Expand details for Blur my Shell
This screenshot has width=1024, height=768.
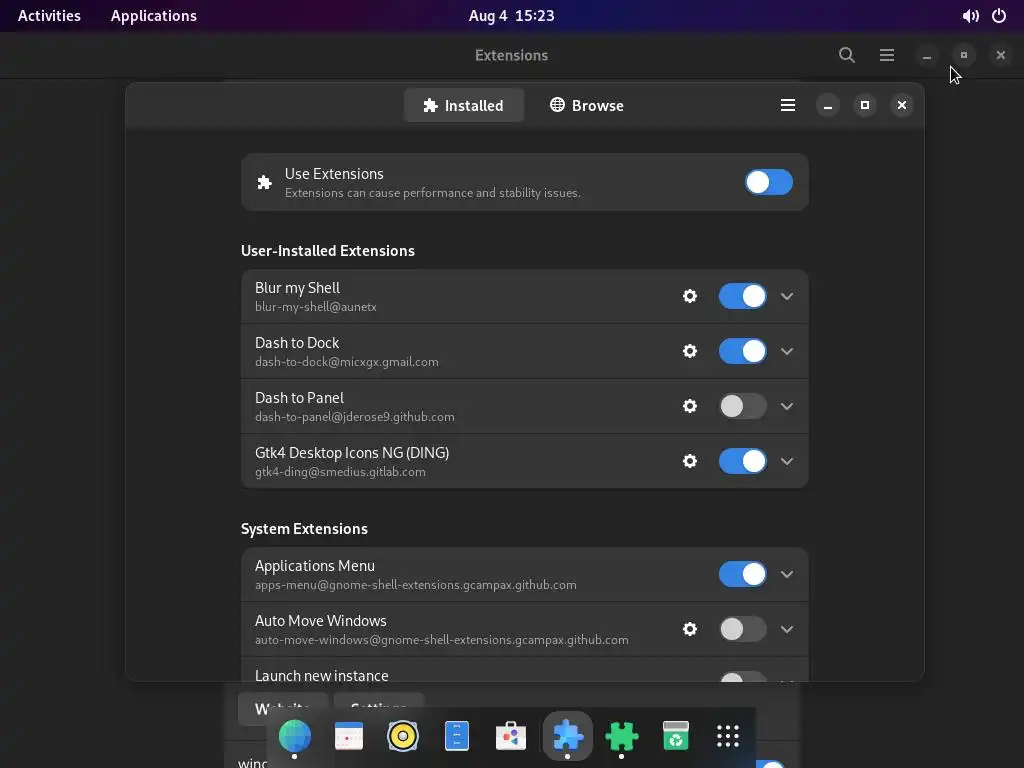point(787,296)
